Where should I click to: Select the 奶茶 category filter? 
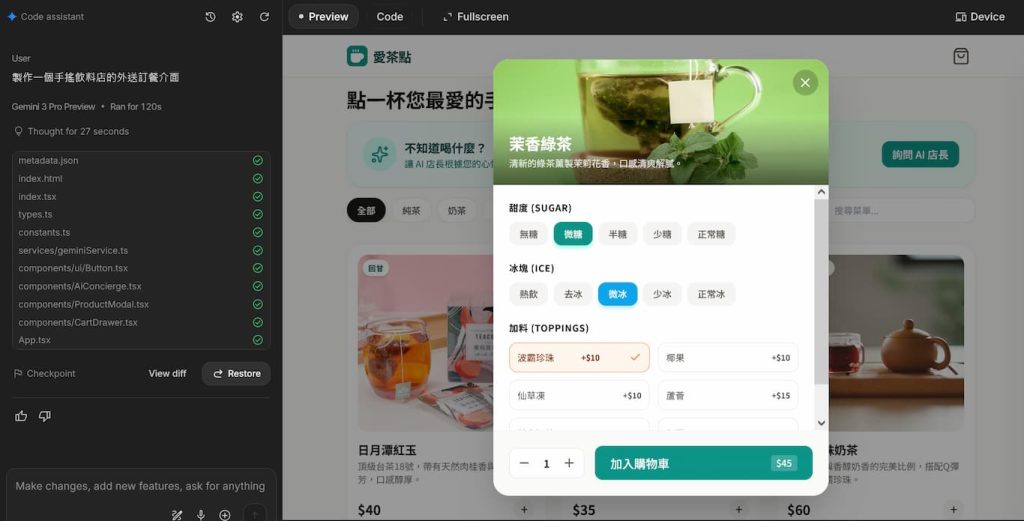[x=457, y=211]
